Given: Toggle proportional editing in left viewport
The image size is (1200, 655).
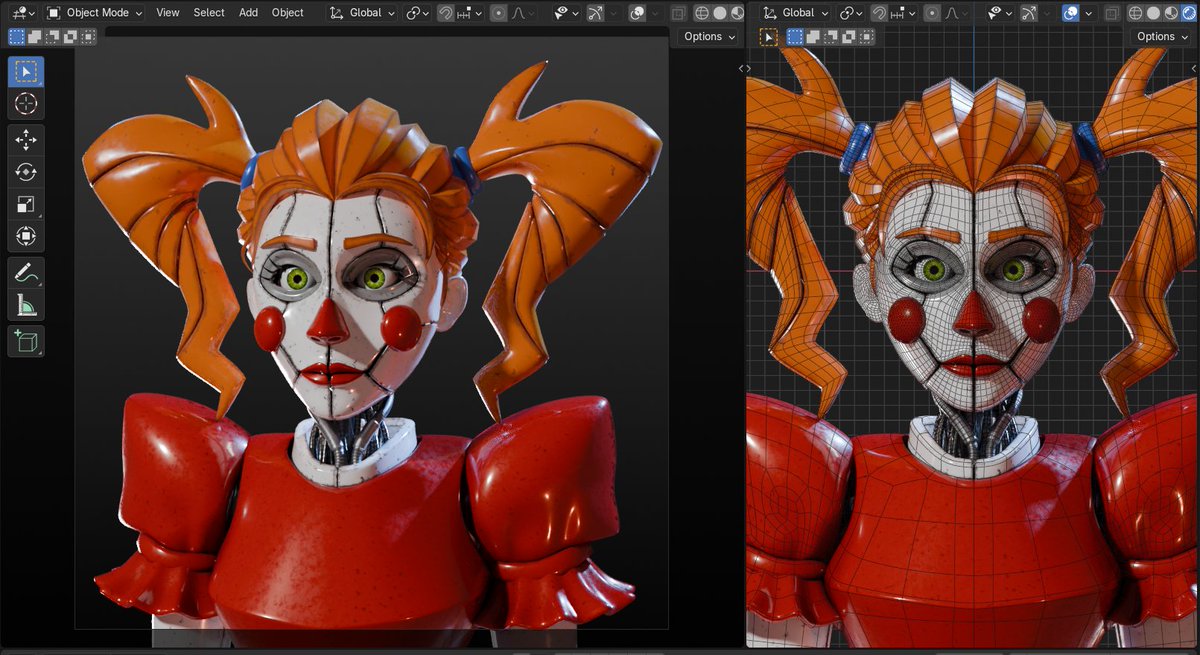Looking at the screenshot, I should [499, 13].
